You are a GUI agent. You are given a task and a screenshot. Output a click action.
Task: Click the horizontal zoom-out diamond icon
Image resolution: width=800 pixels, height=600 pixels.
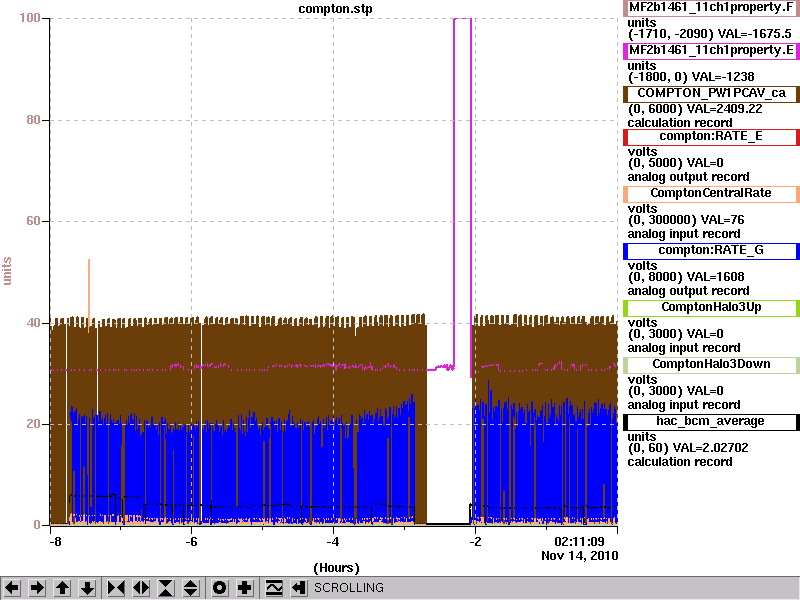tap(141, 588)
